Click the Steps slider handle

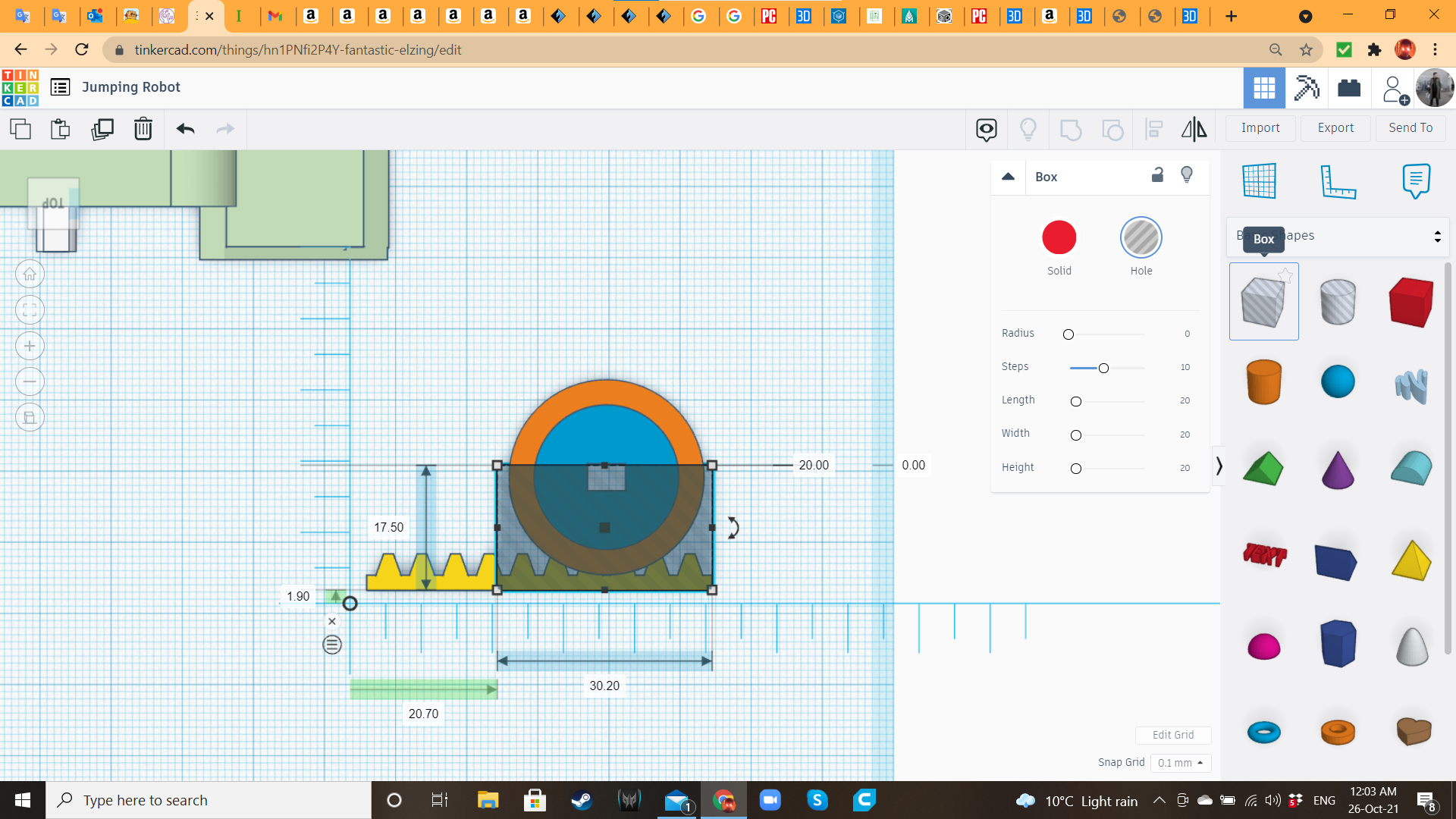point(1103,368)
